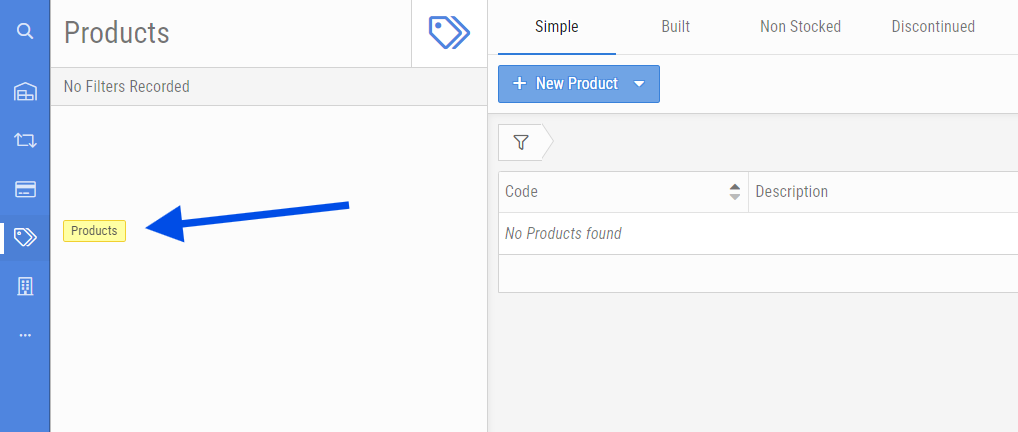Expand the New Product dropdown arrow
This screenshot has height=432, width=1018.
pyautogui.click(x=640, y=84)
